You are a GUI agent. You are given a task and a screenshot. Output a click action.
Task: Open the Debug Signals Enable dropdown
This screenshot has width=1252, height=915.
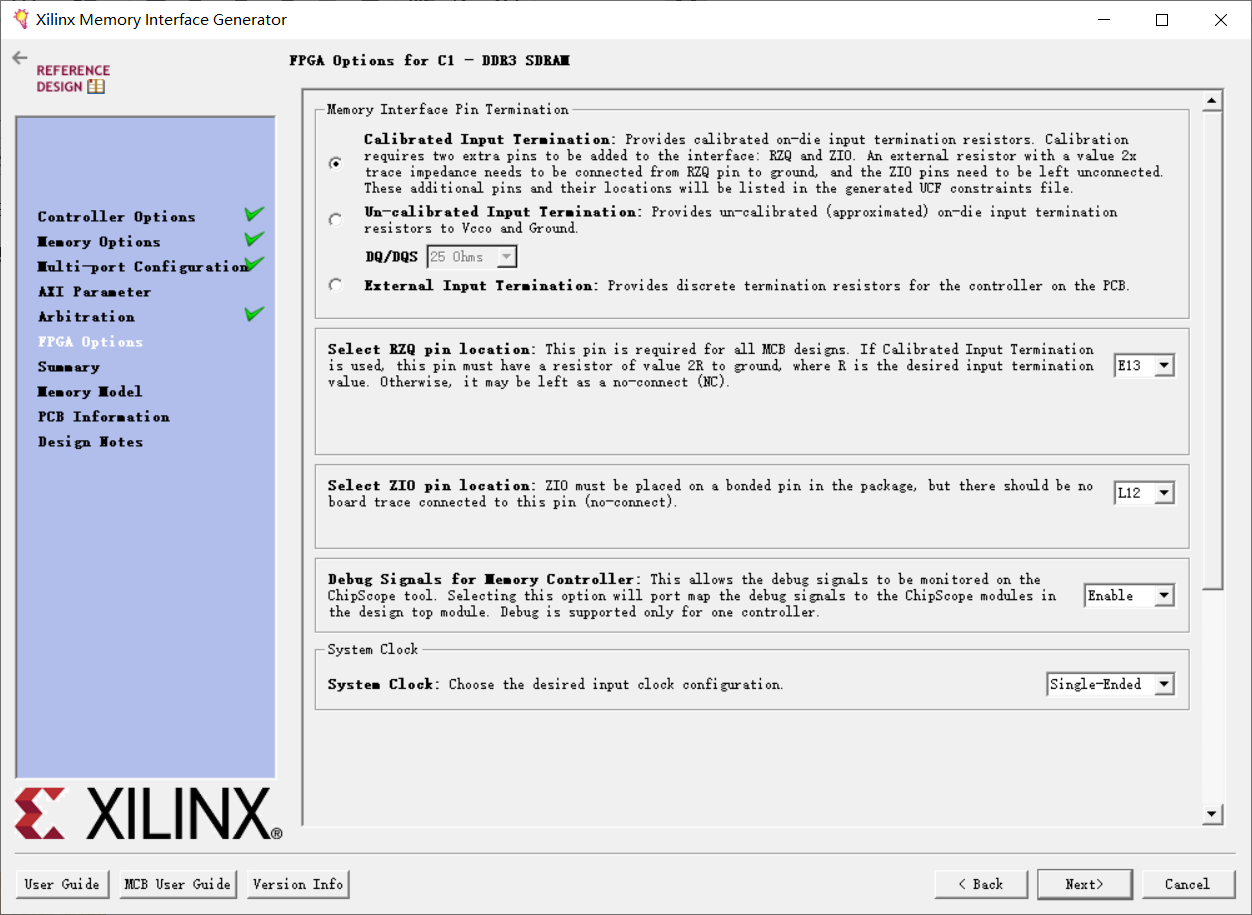1130,596
